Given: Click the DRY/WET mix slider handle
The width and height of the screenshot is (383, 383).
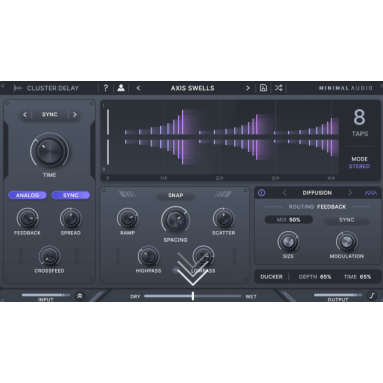Looking at the screenshot, I should point(193,296).
